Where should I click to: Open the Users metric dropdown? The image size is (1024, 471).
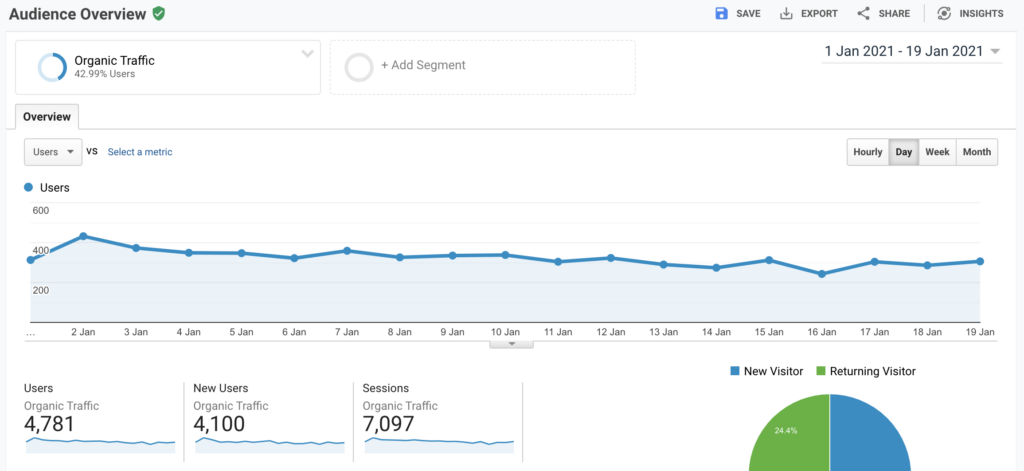53,152
